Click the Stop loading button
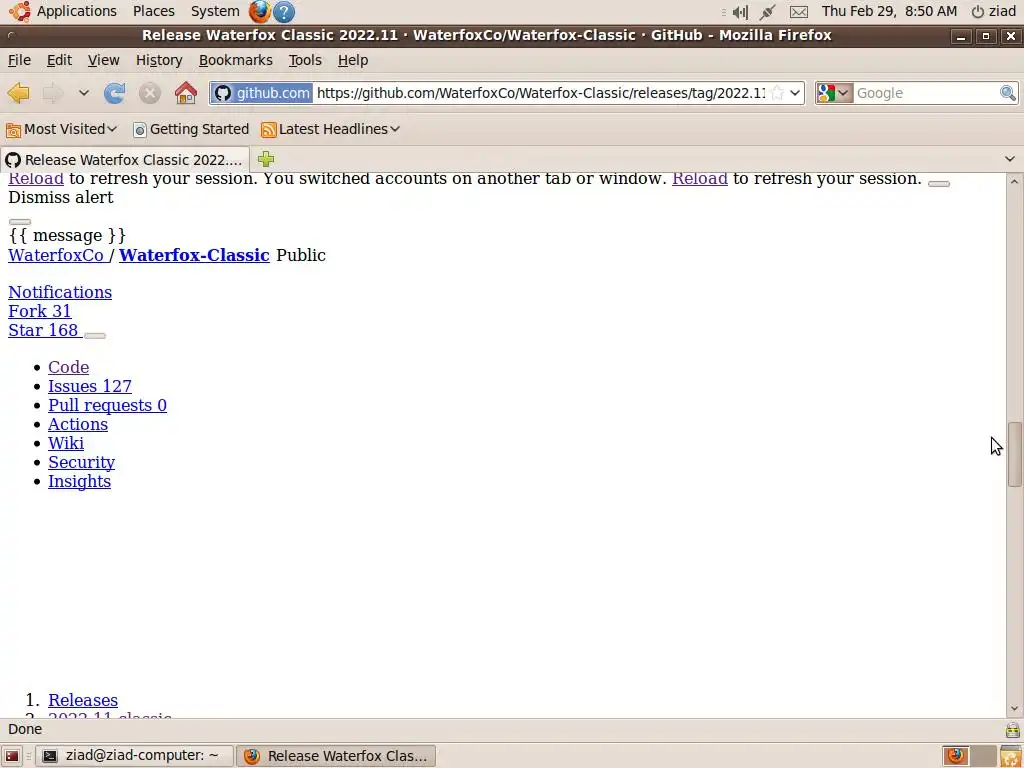Viewport: 1024px width, 768px height. [x=150, y=93]
